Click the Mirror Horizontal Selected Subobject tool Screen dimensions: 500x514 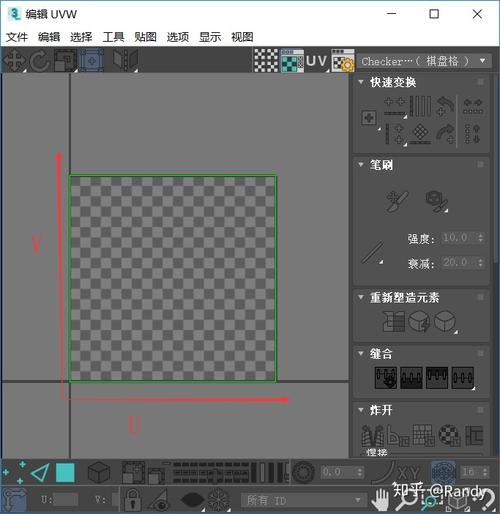[x=125, y=60]
